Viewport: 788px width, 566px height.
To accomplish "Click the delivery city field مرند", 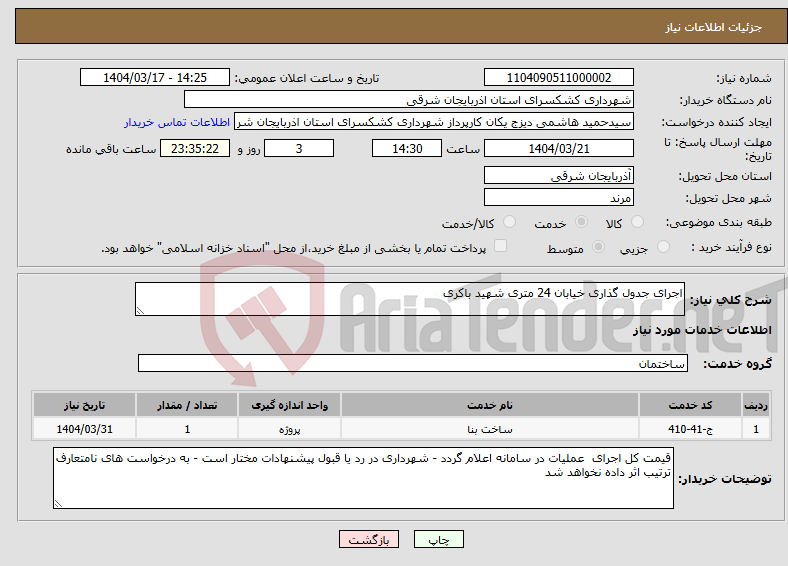I will coord(558,197).
